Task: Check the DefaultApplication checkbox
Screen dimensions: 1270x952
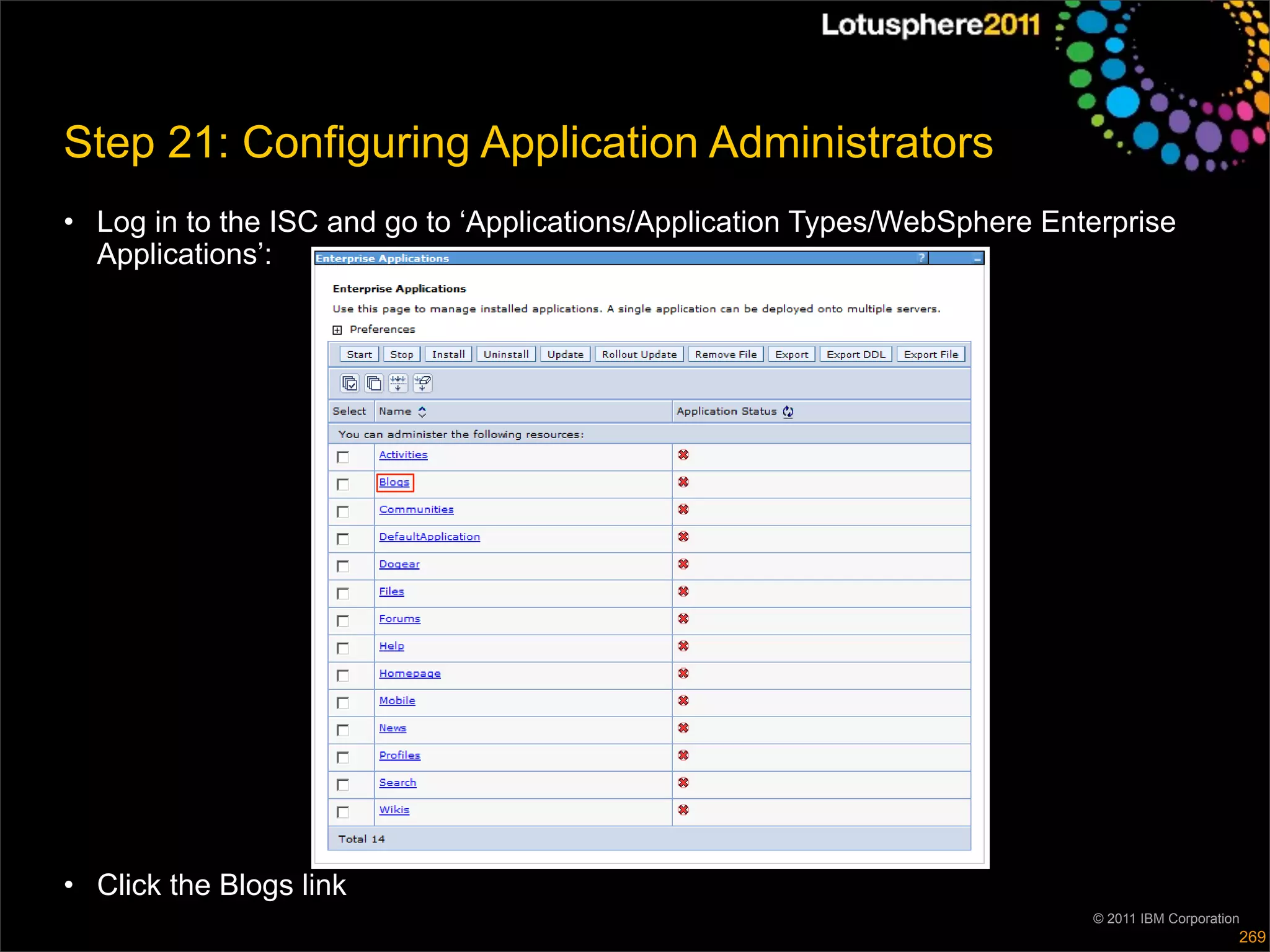Action: [343, 539]
